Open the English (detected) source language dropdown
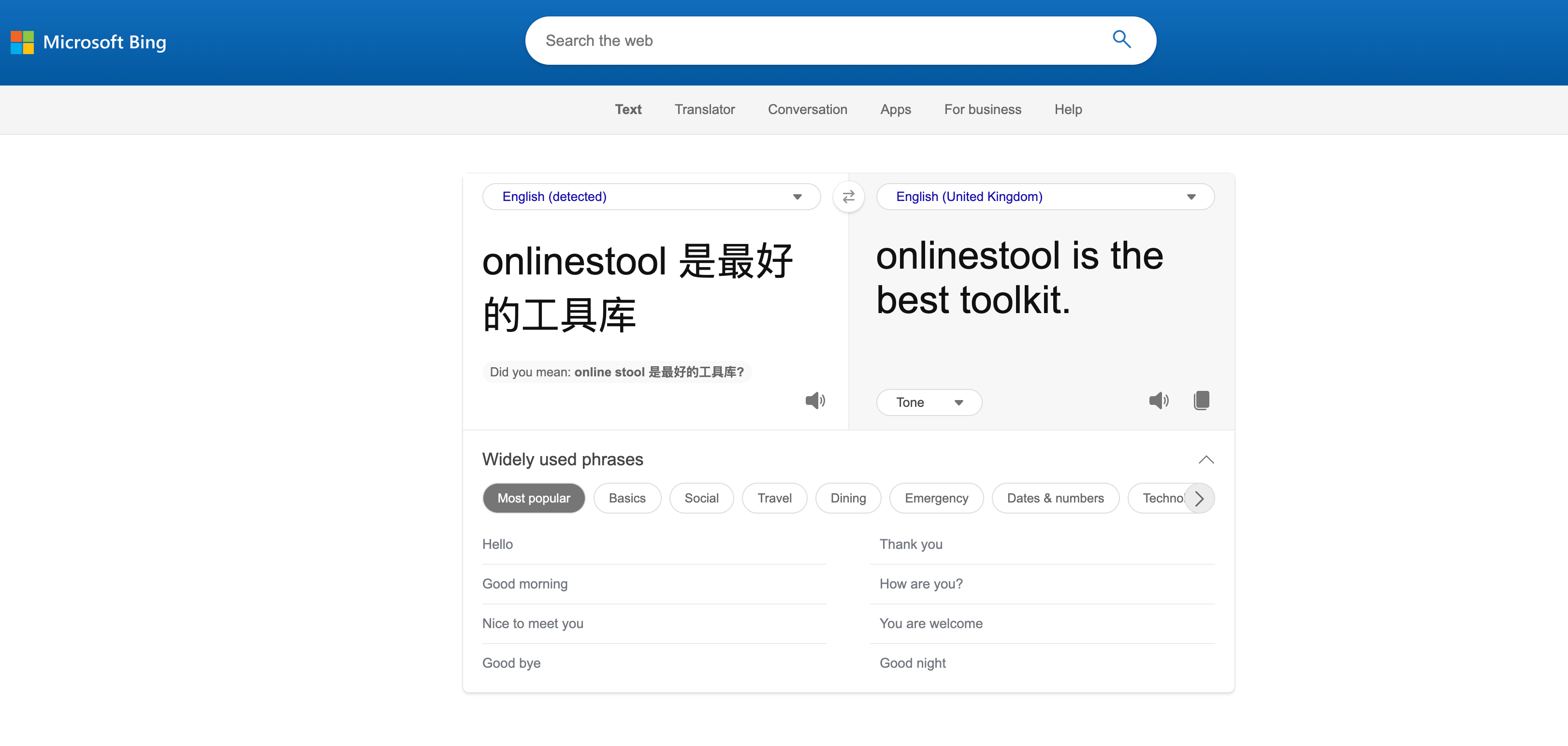The width and height of the screenshot is (1568, 746). [651, 197]
